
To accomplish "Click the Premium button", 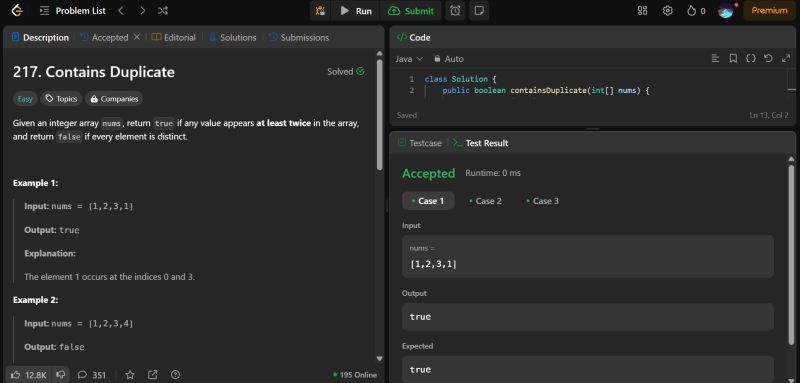I will point(769,11).
